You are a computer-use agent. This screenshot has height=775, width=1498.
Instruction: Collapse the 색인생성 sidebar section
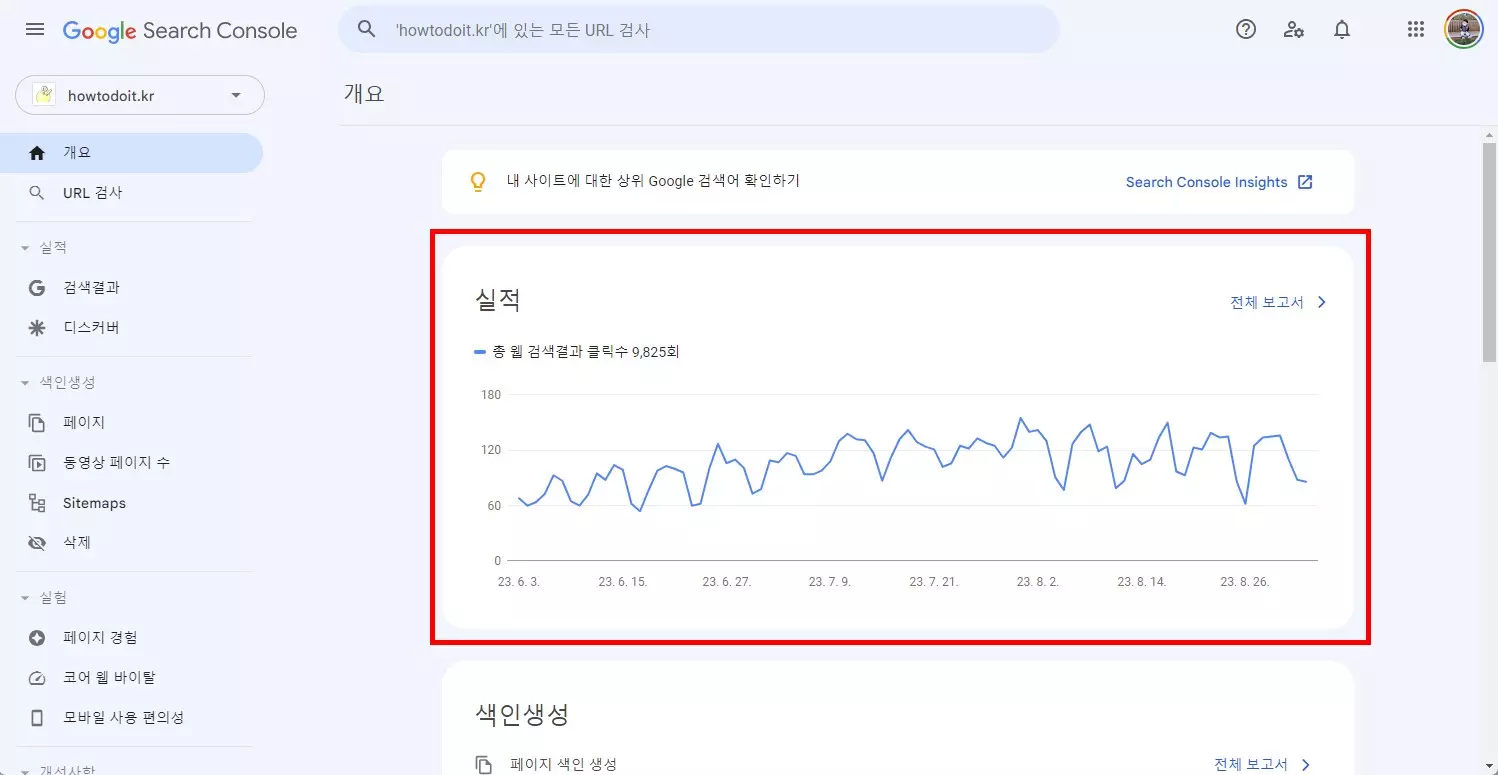24,382
